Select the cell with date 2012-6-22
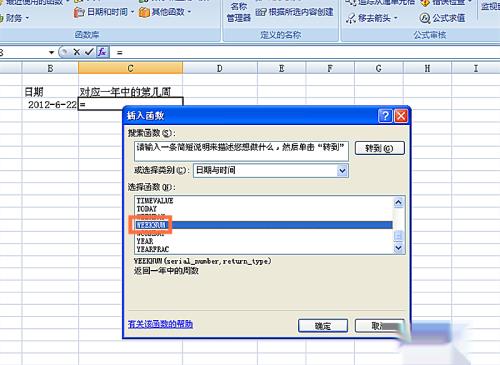 click(x=50, y=104)
